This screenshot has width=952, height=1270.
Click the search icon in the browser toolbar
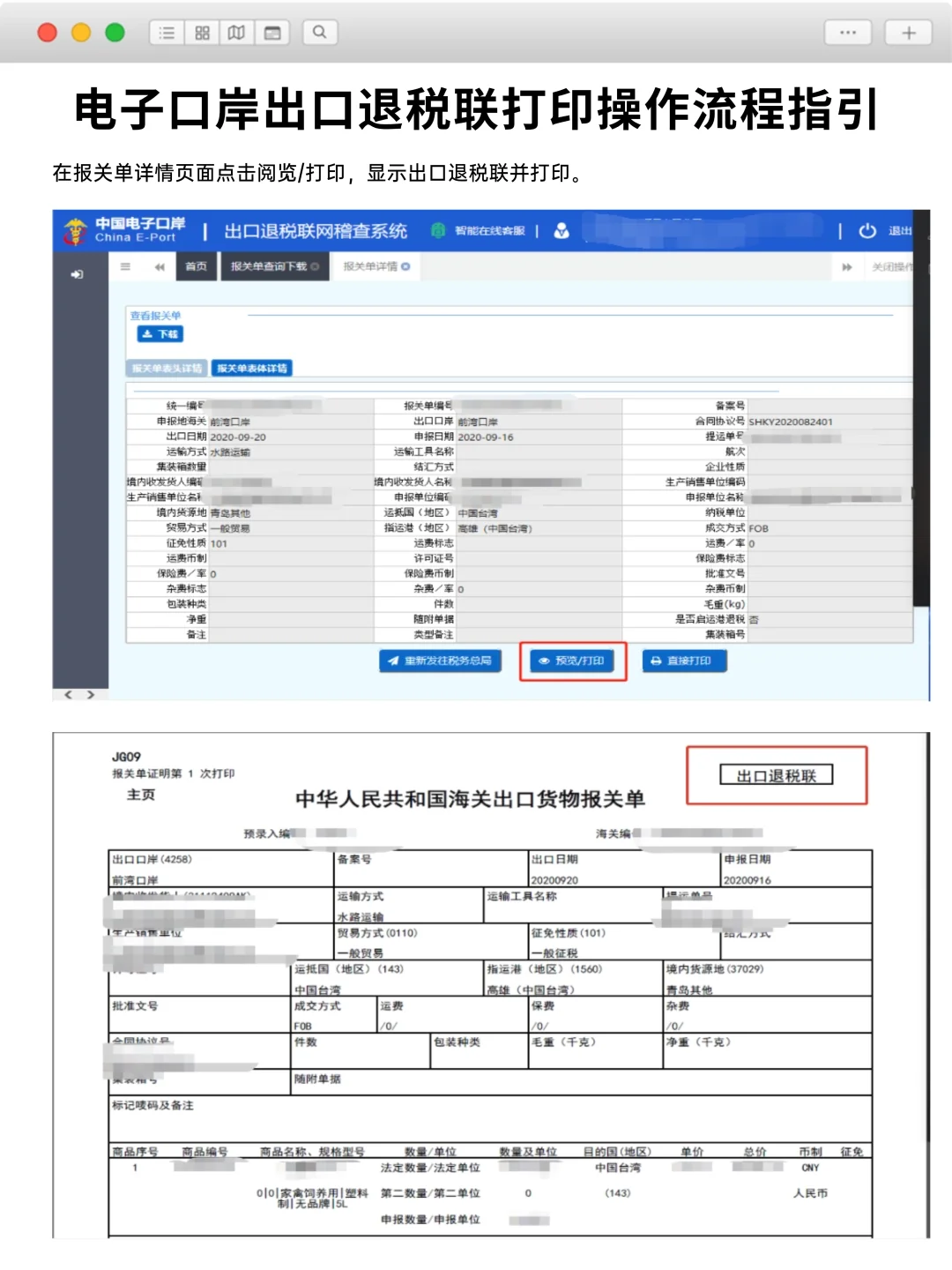click(318, 32)
